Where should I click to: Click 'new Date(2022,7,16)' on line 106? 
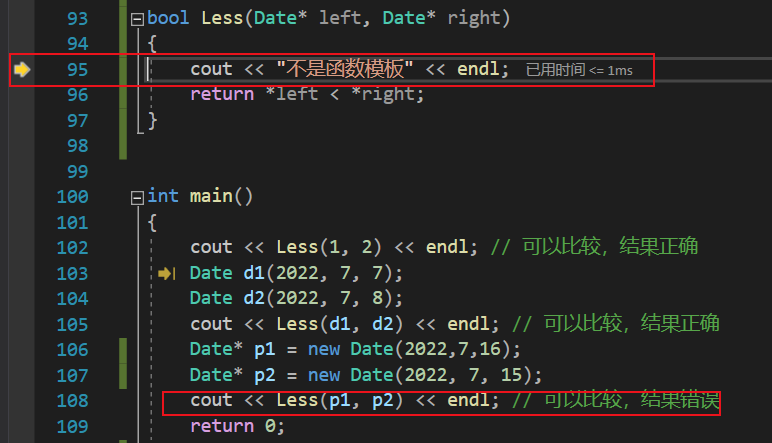pos(409,349)
